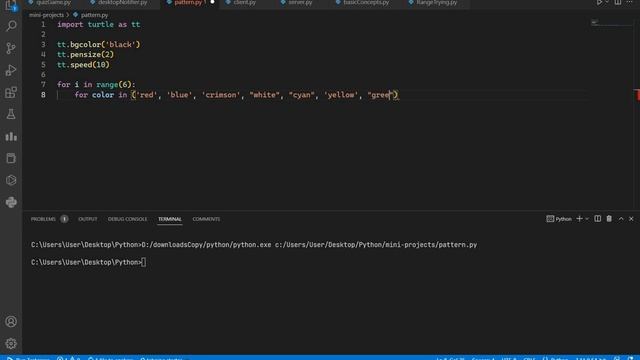The image size is (640, 360).
Task: Open the Testing flask view
Action: [11, 114]
